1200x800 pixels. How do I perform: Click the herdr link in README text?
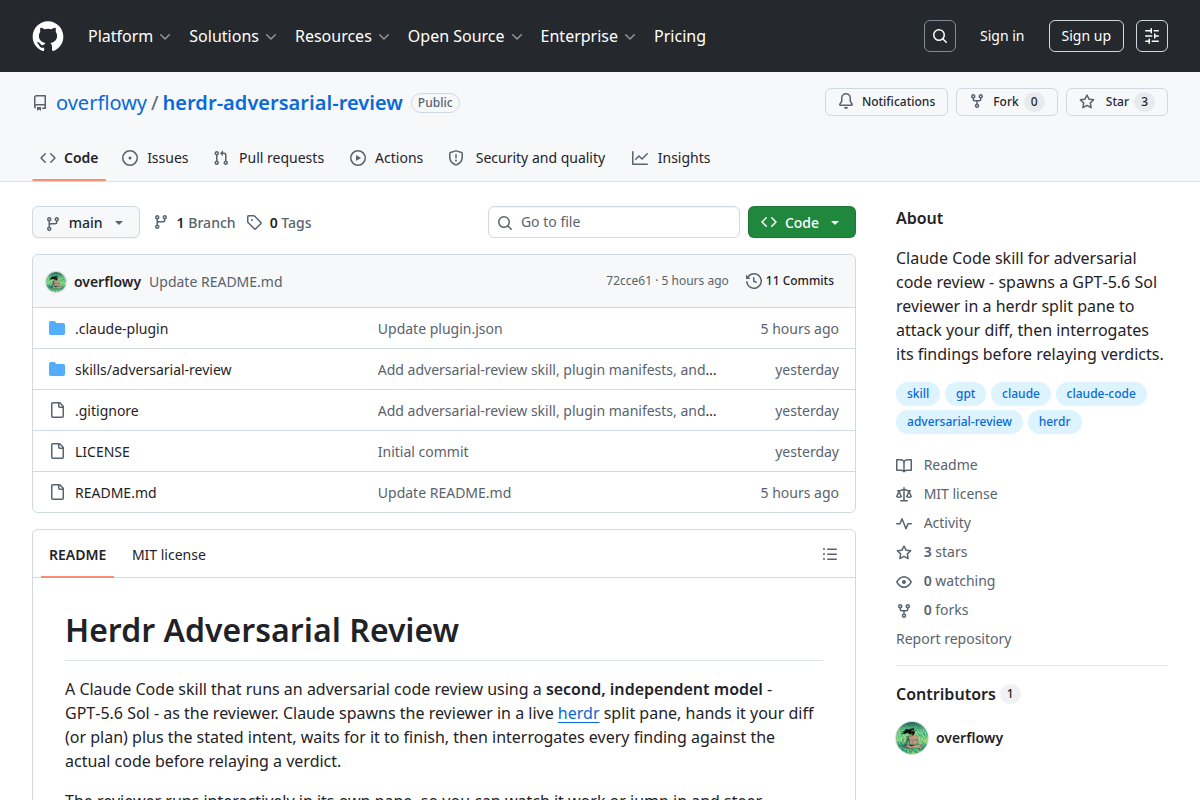tap(578, 714)
